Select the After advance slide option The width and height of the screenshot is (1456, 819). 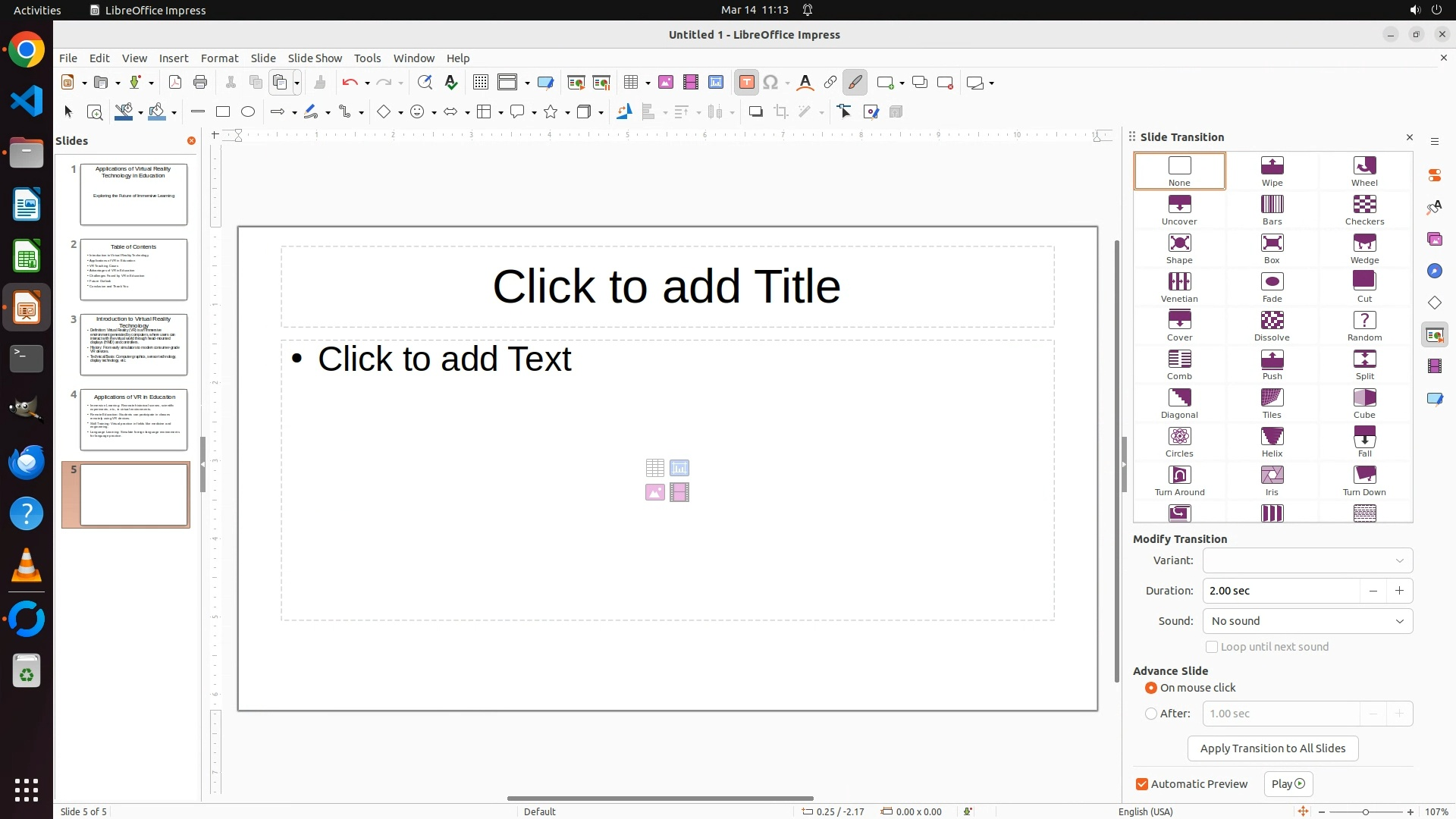click(1151, 714)
